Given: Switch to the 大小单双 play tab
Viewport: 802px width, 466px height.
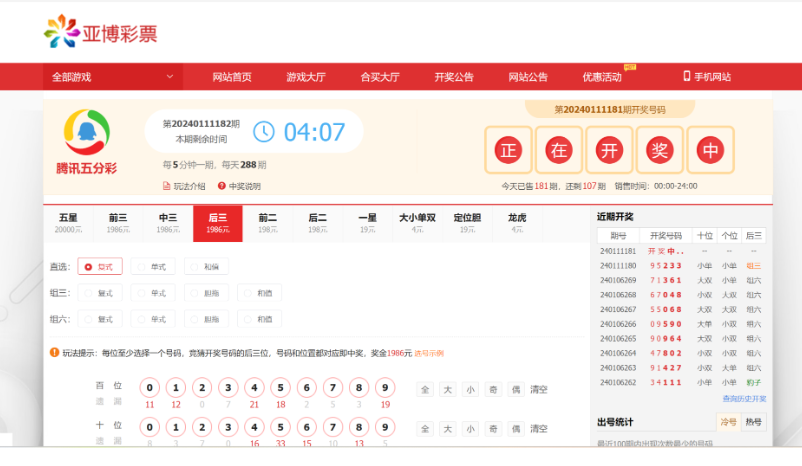Looking at the screenshot, I should click(417, 223).
